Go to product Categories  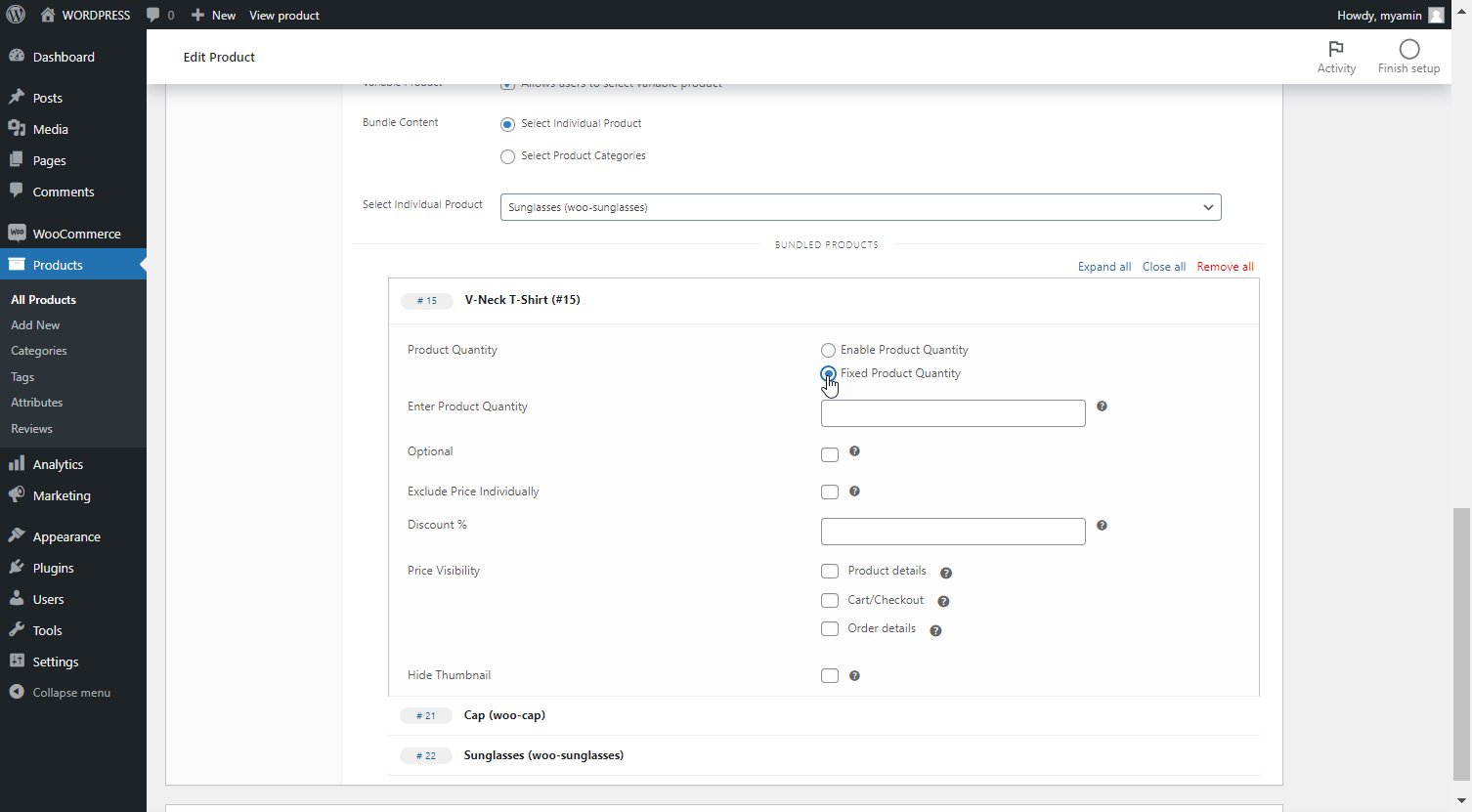point(39,351)
